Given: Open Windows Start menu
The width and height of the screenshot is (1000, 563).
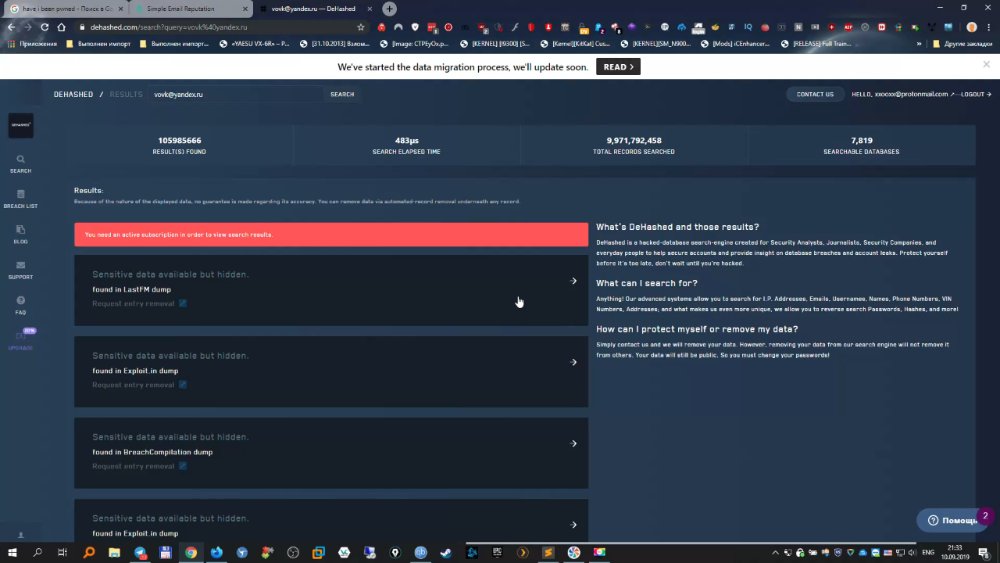Looking at the screenshot, I should (x=12, y=552).
